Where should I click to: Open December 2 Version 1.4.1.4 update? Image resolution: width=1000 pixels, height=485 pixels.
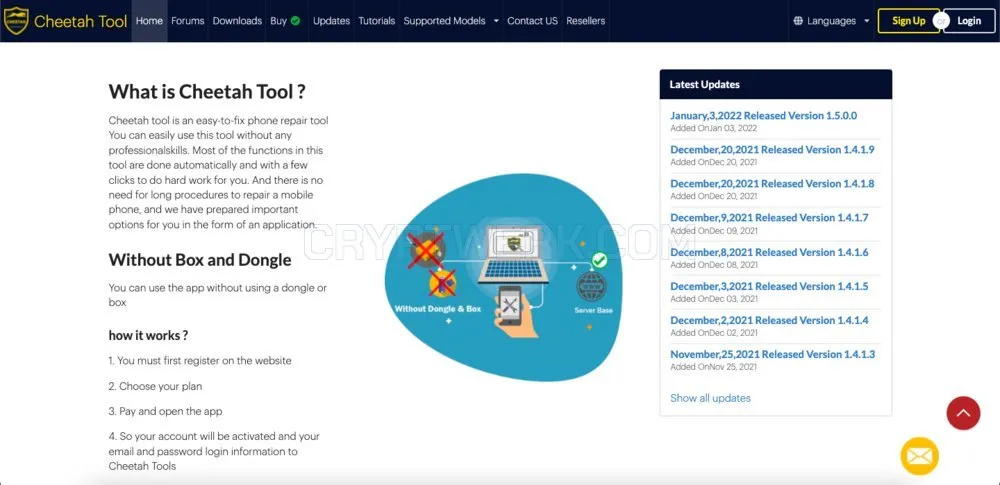(769, 320)
